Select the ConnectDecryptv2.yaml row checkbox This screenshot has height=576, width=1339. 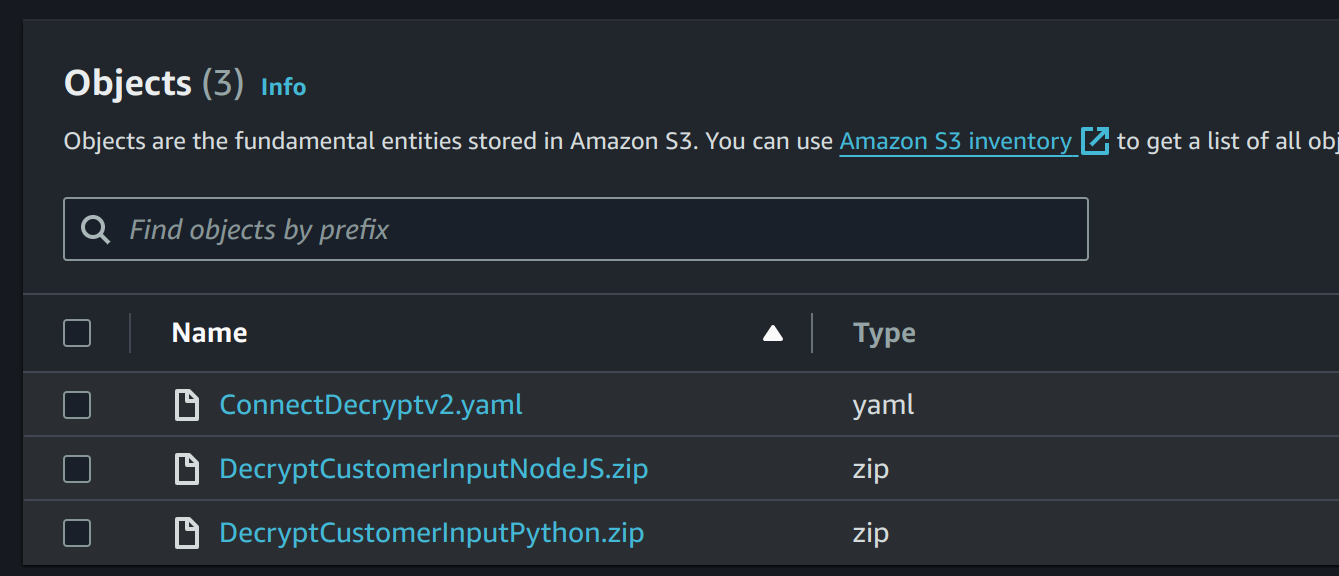[77, 405]
